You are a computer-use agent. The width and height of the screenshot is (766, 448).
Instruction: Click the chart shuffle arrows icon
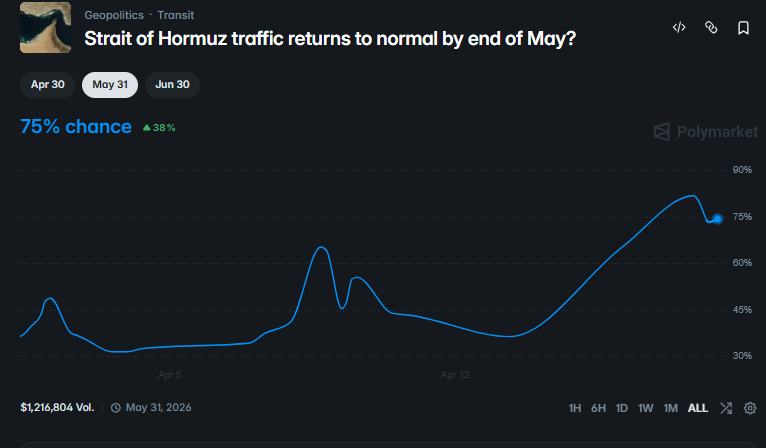coord(726,408)
